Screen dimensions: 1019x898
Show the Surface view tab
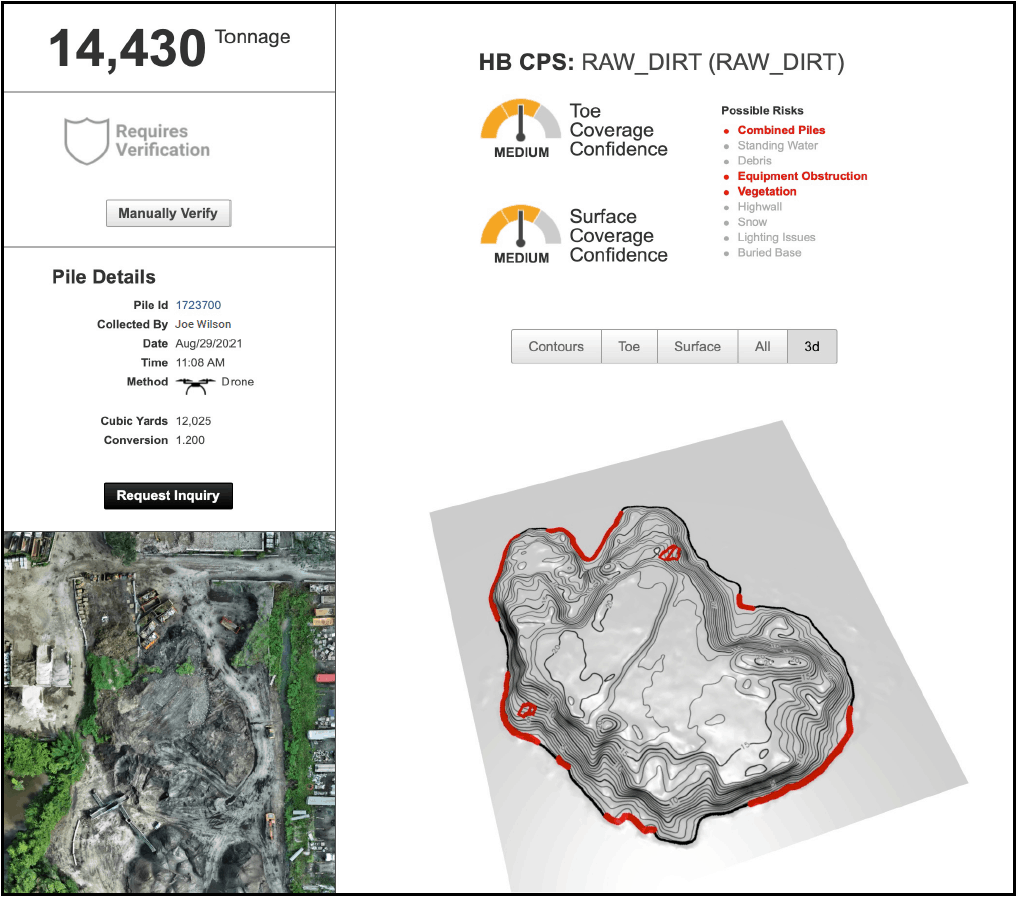(x=697, y=347)
